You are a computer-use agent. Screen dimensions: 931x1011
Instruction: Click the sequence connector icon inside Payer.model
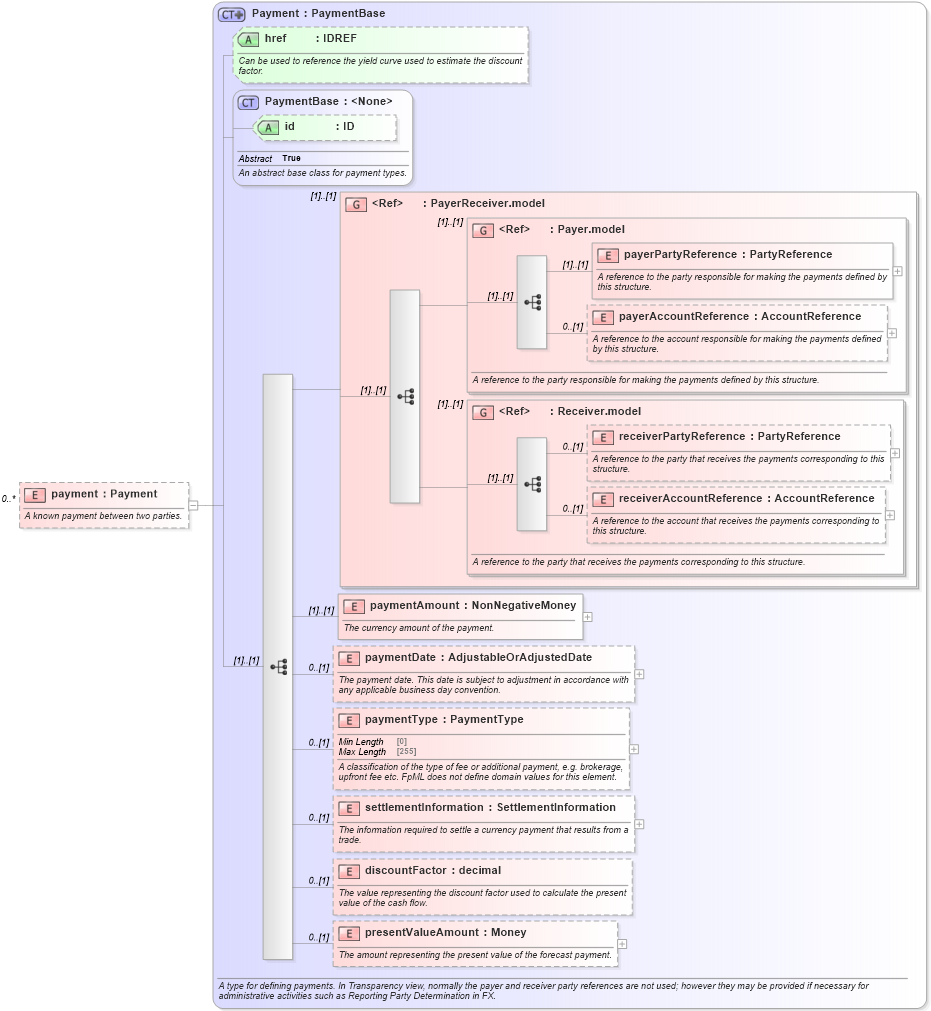[x=535, y=300]
